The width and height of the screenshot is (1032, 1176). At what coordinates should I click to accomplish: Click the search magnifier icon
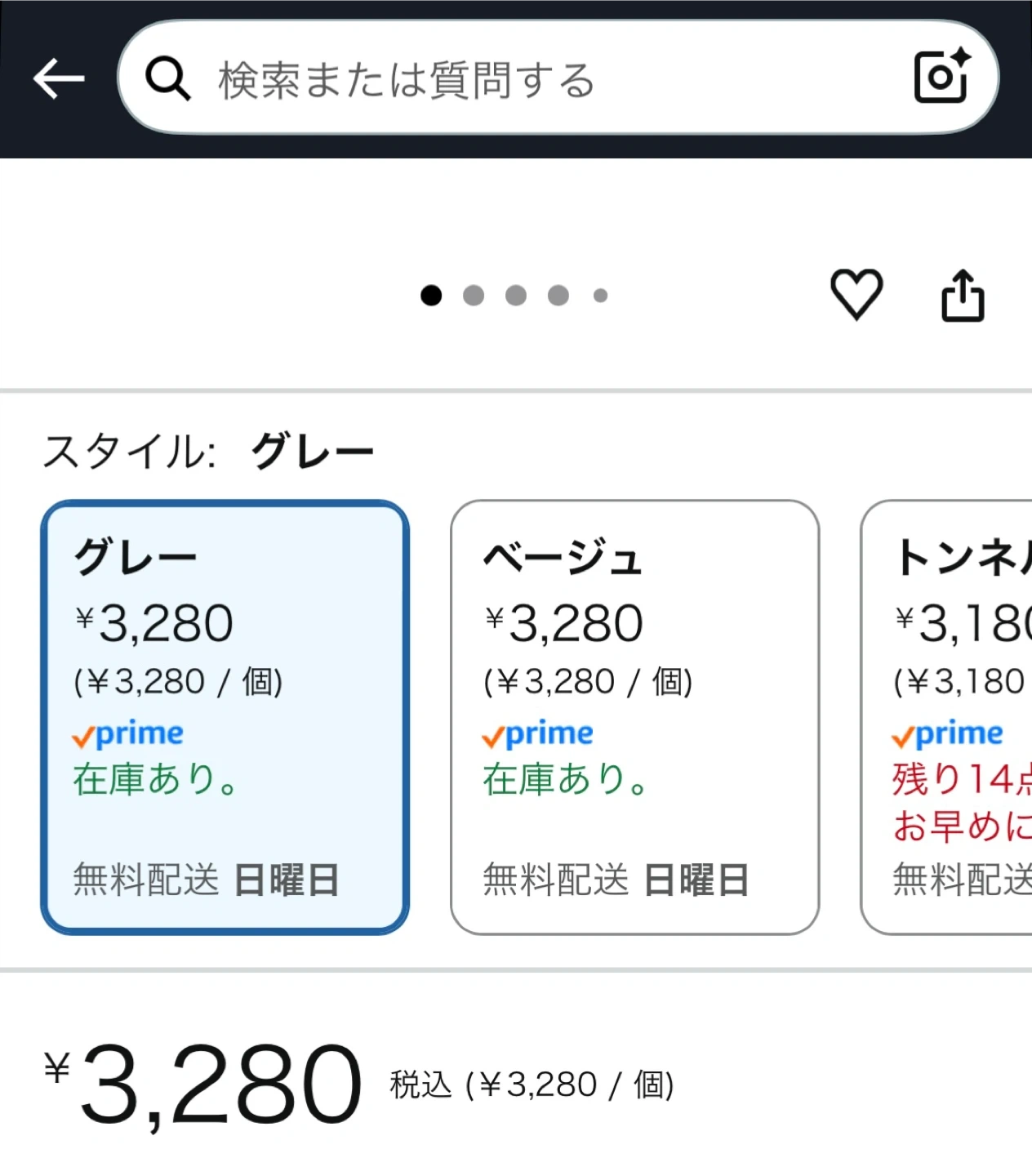(168, 79)
